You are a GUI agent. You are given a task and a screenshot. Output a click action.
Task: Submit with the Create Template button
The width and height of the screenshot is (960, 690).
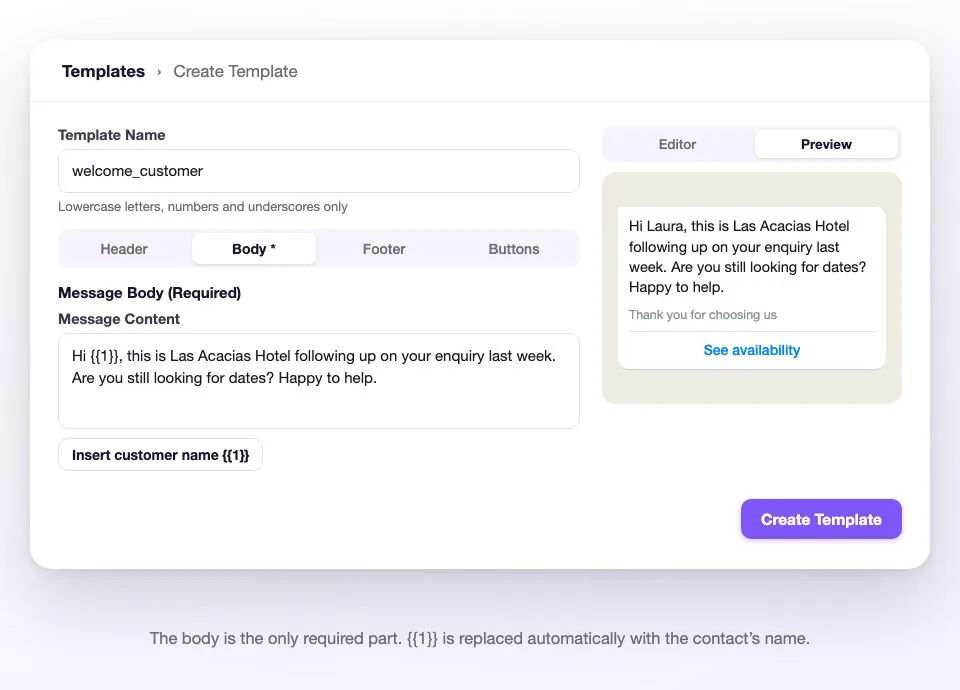coord(821,519)
